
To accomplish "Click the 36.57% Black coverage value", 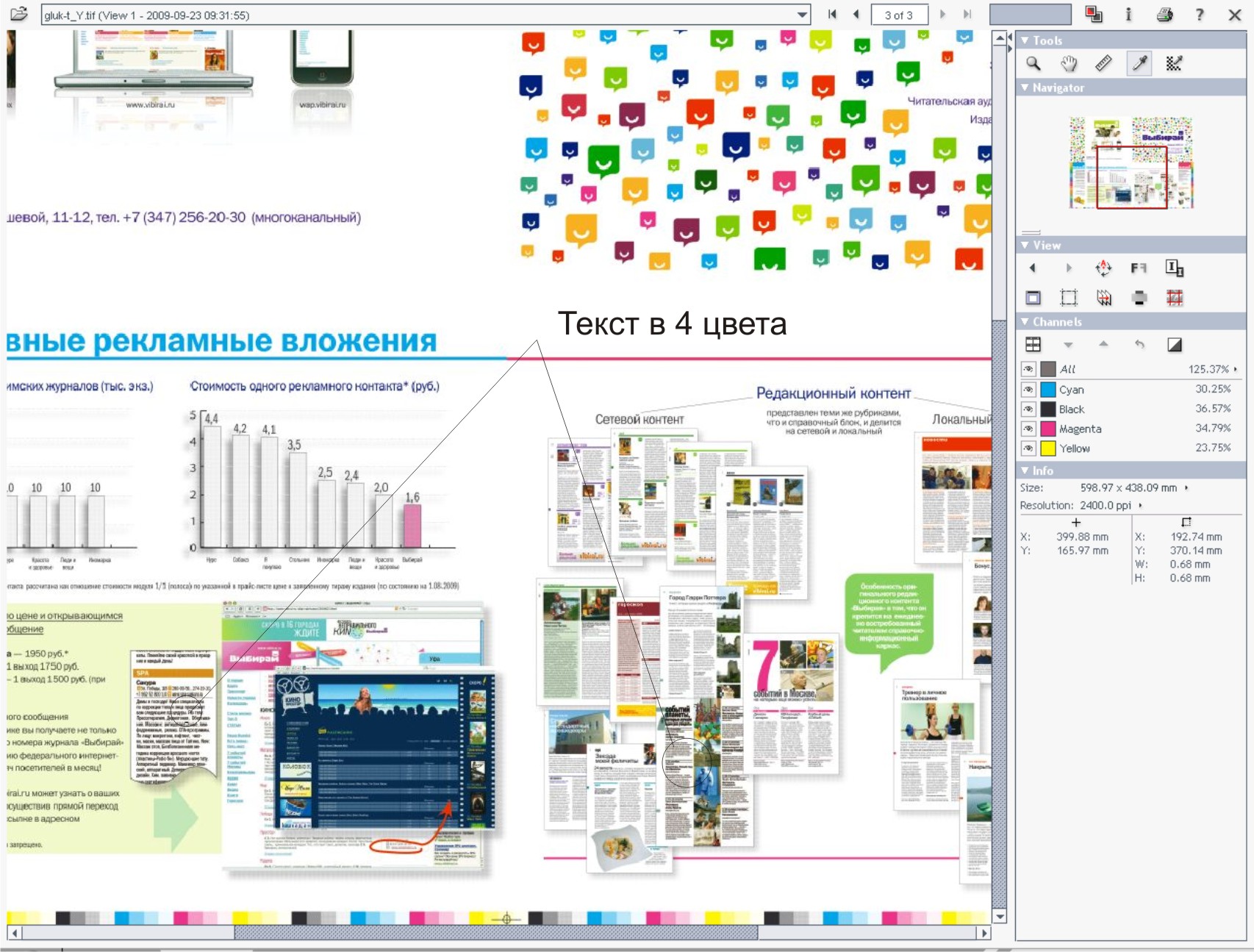I will [1212, 408].
